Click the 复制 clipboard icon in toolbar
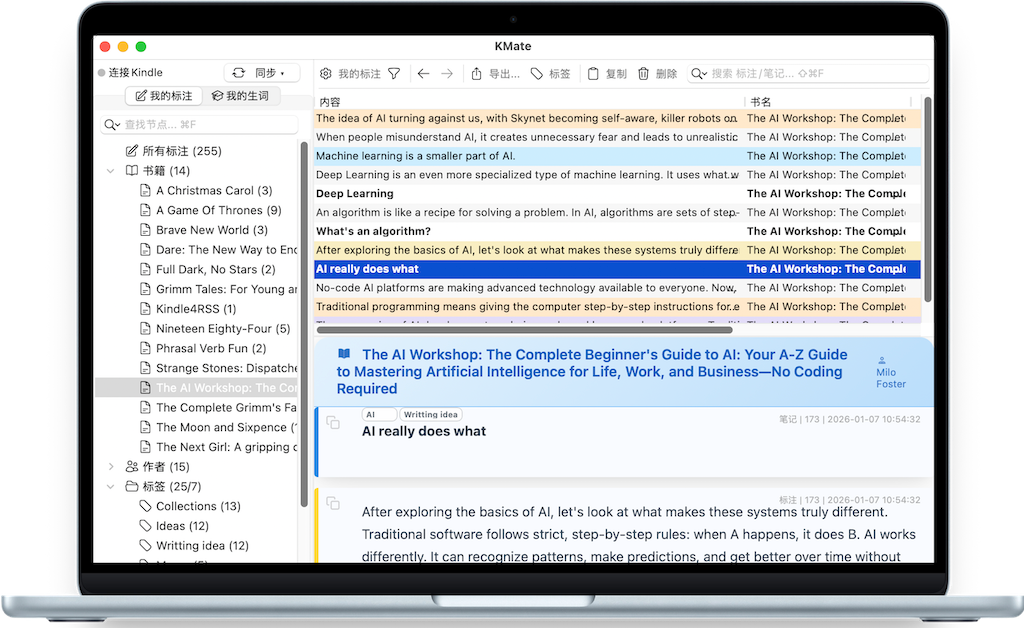 (x=593, y=74)
